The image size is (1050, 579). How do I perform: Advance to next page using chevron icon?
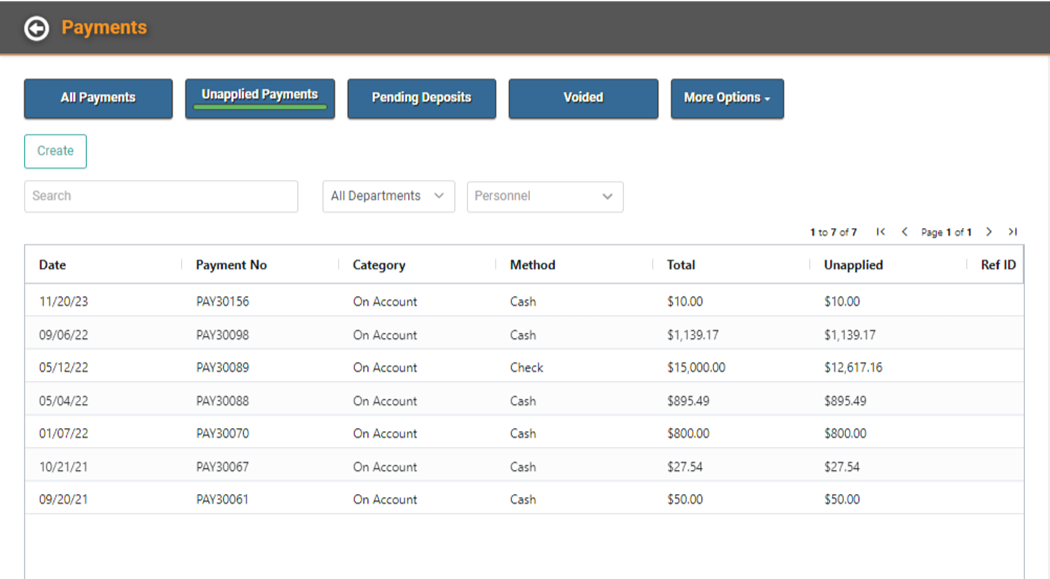(988, 231)
